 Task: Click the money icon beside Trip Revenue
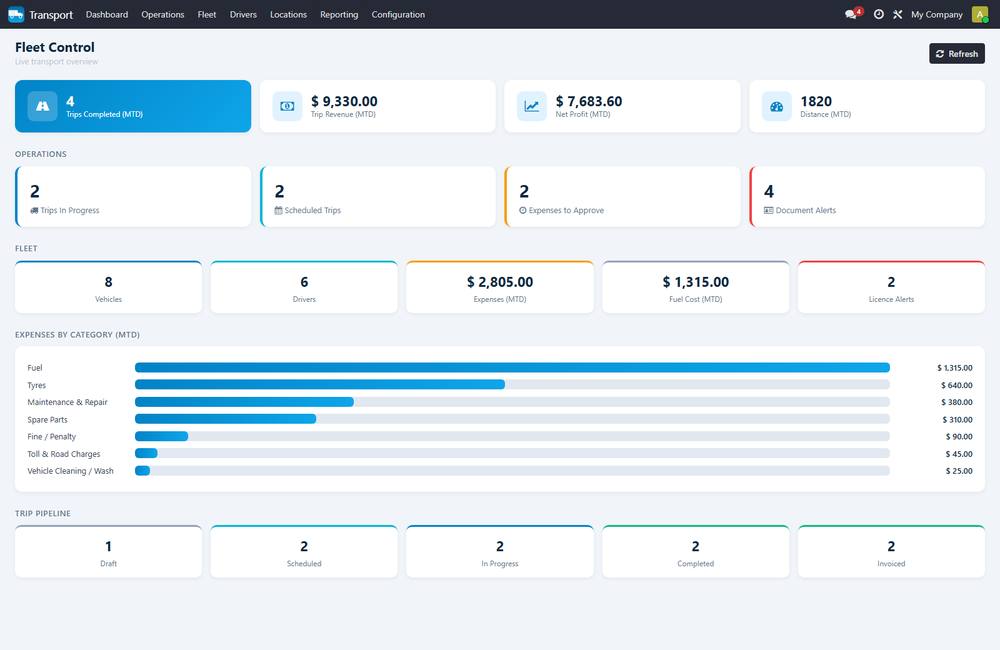click(287, 106)
